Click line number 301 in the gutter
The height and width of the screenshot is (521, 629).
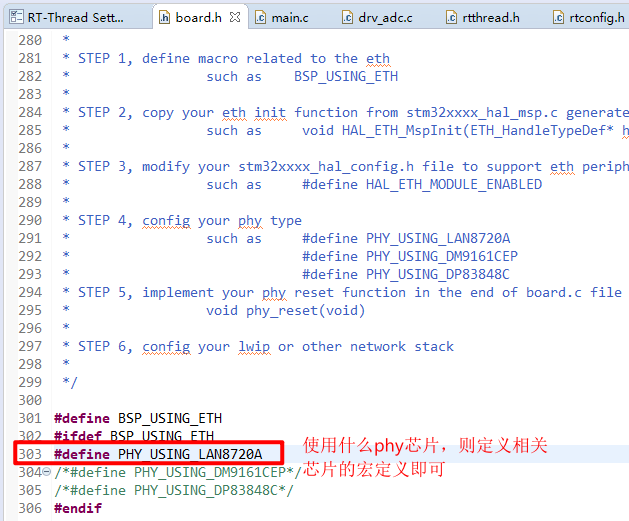(30, 418)
